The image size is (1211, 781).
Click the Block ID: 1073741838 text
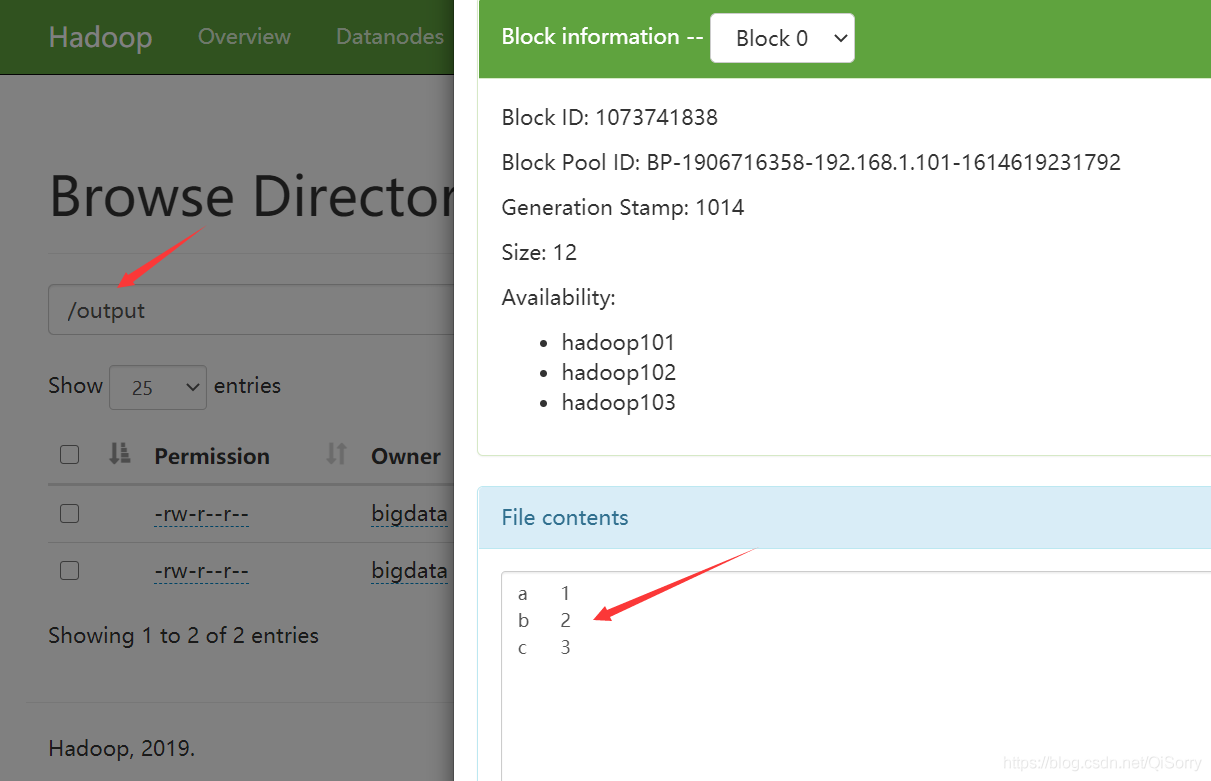tap(610, 118)
